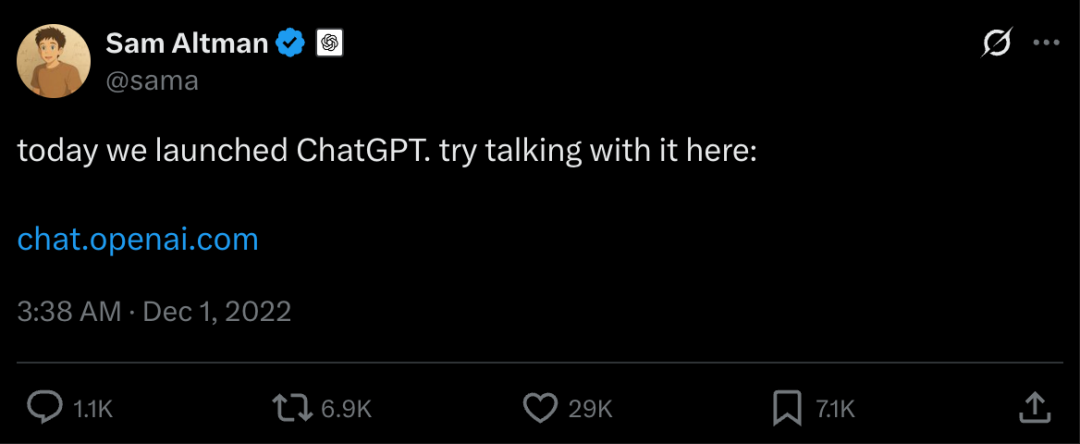
Task: Click the 1.1K reply count
Action: (93, 408)
